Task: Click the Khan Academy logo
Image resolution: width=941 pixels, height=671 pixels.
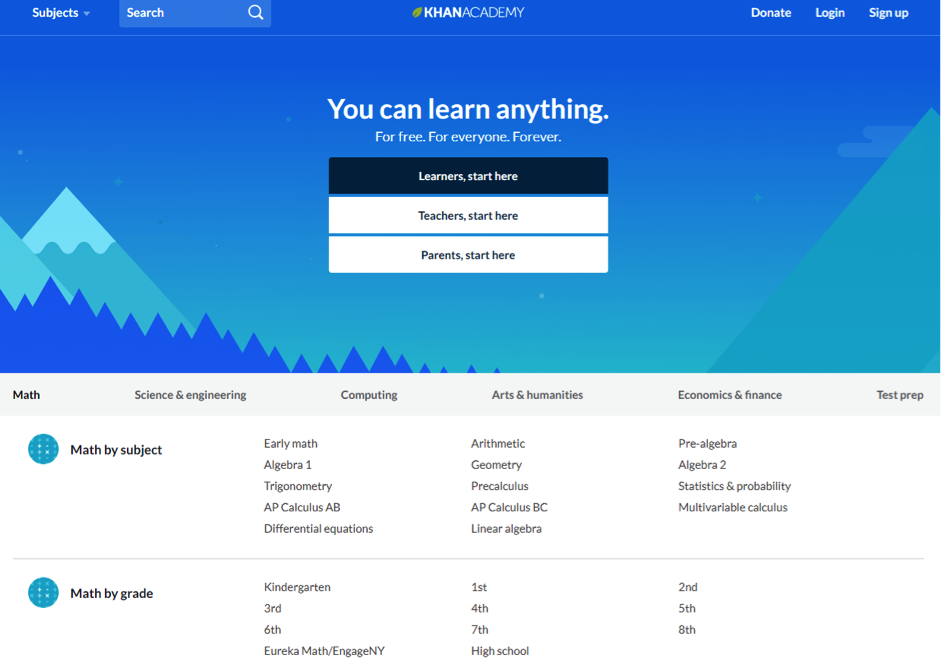Action: (468, 13)
